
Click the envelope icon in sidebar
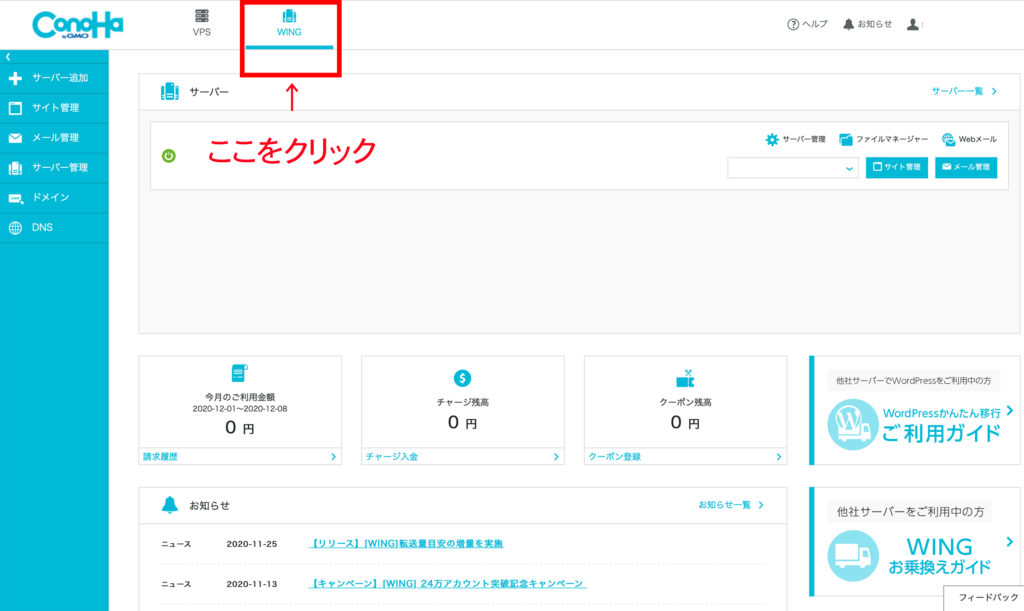[x=15, y=138]
